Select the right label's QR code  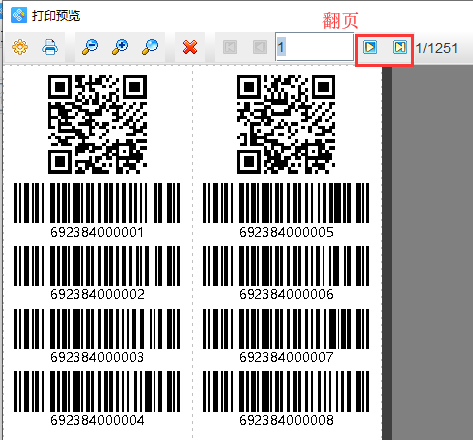coord(286,124)
